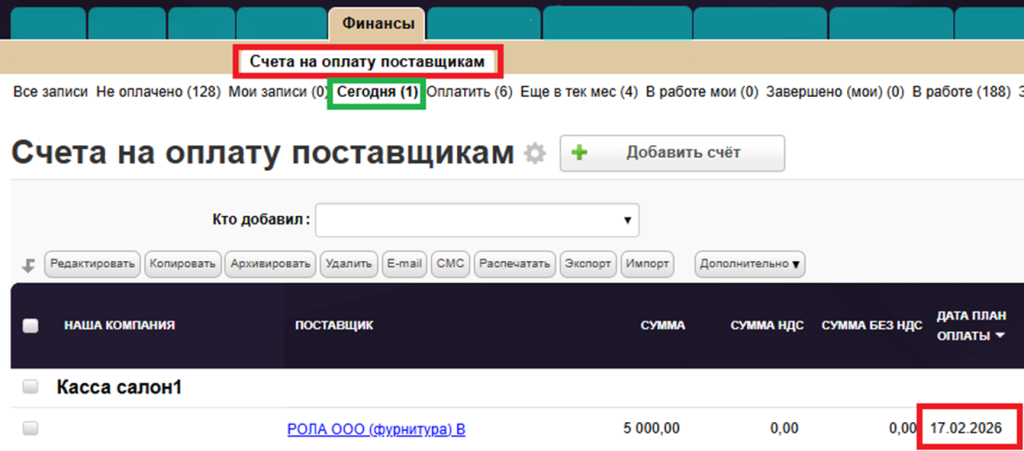The image size is (1024, 451).
Task: Select the РОЛА ООО row checkbox
Action: coord(30,428)
